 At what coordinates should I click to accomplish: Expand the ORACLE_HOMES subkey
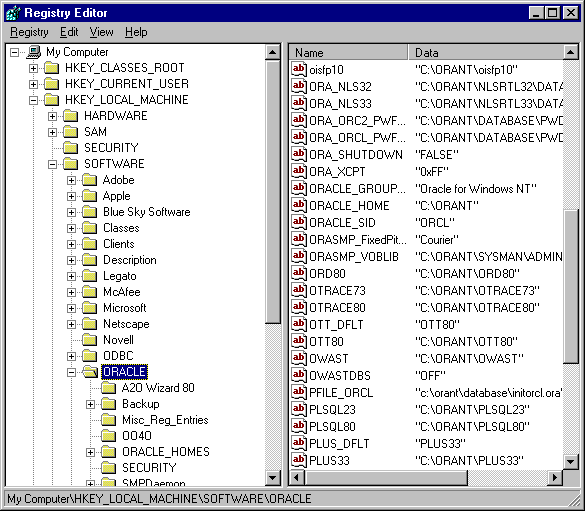pos(90,452)
